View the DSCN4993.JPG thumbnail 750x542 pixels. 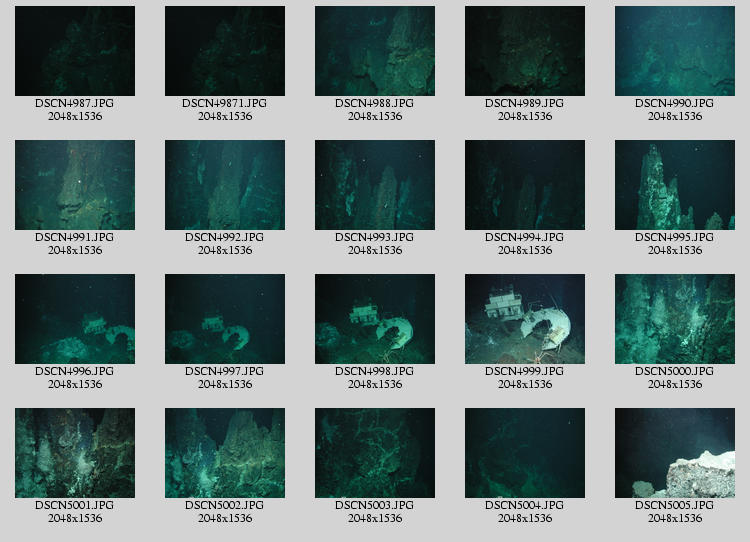tap(375, 185)
